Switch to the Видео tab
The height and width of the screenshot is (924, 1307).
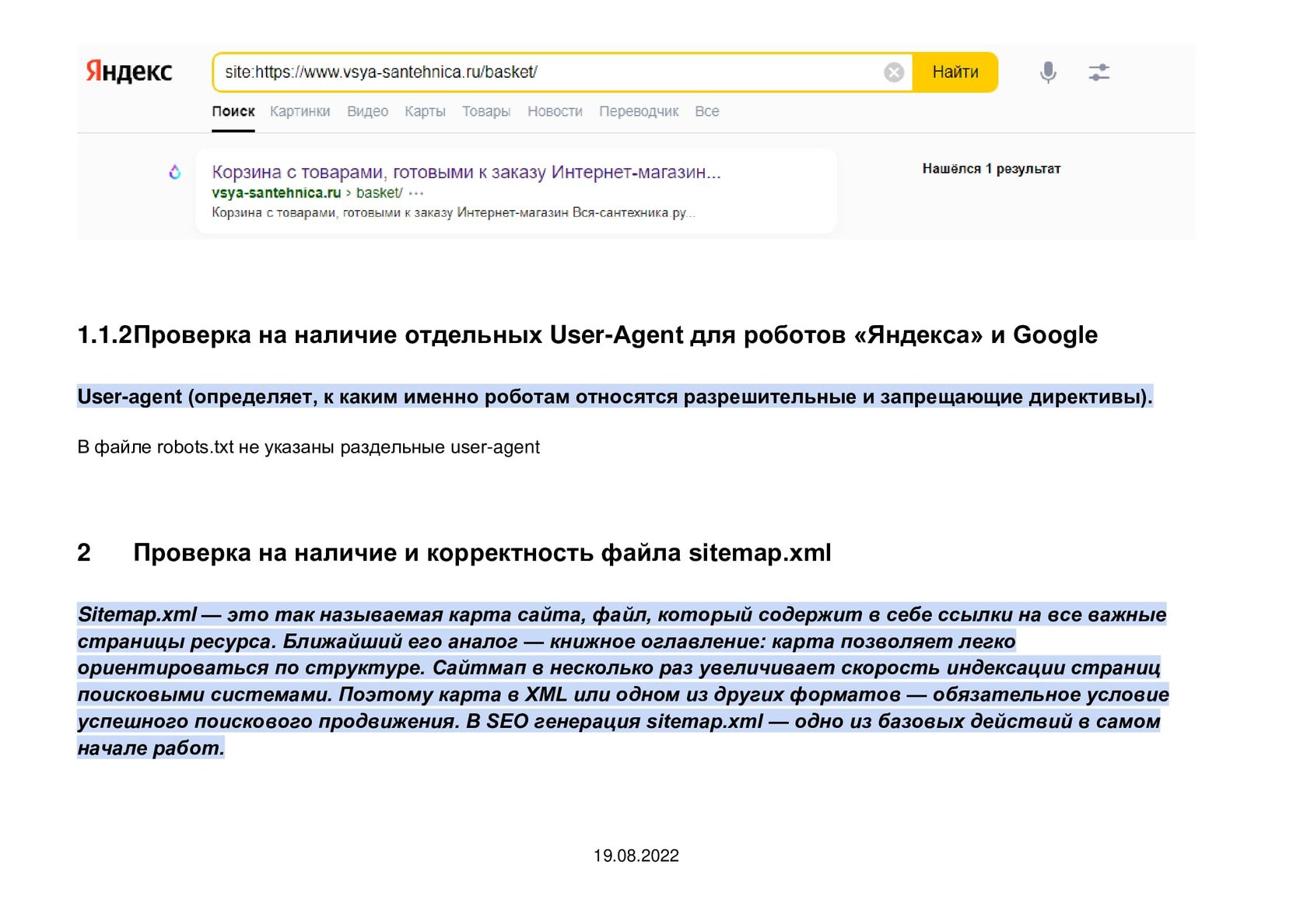coord(367,111)
